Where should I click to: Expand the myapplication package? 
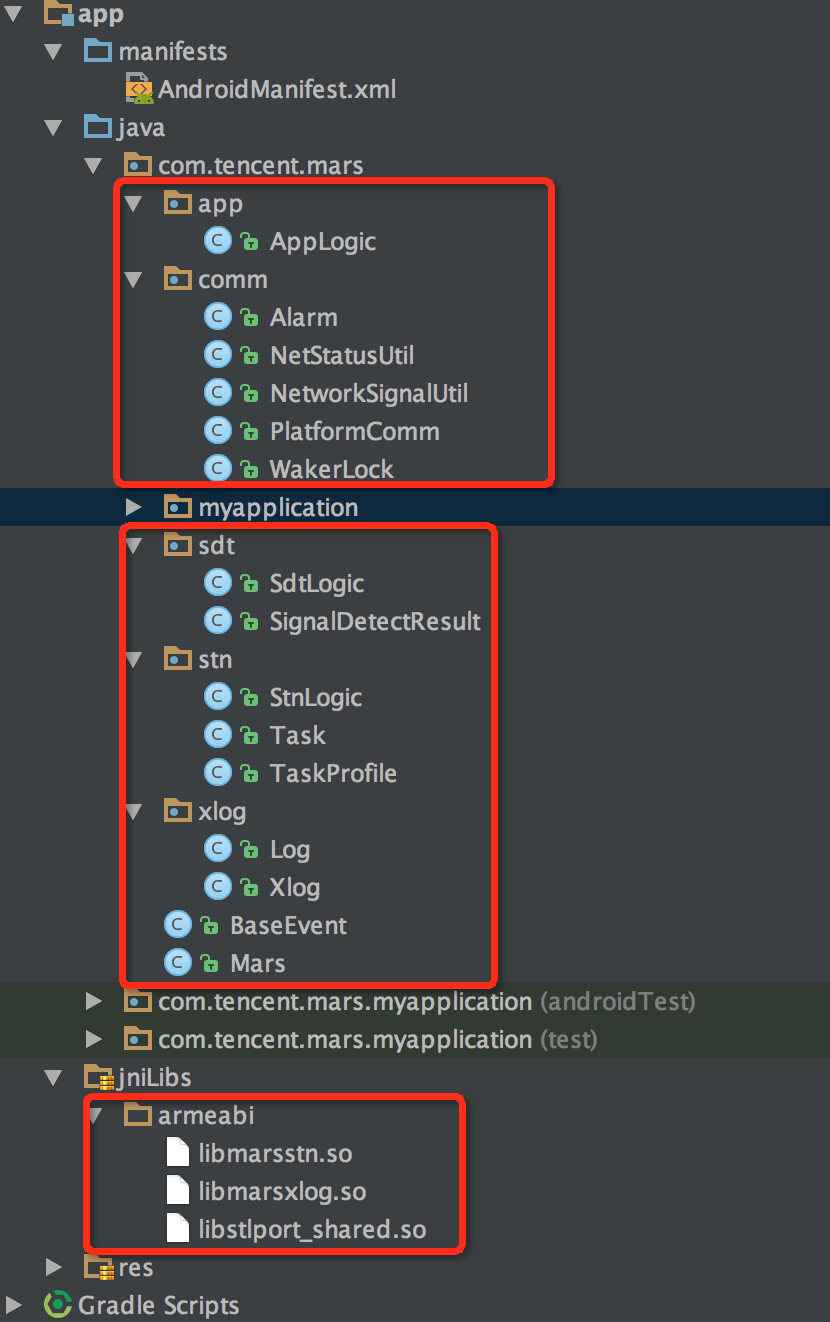point(133,507)
